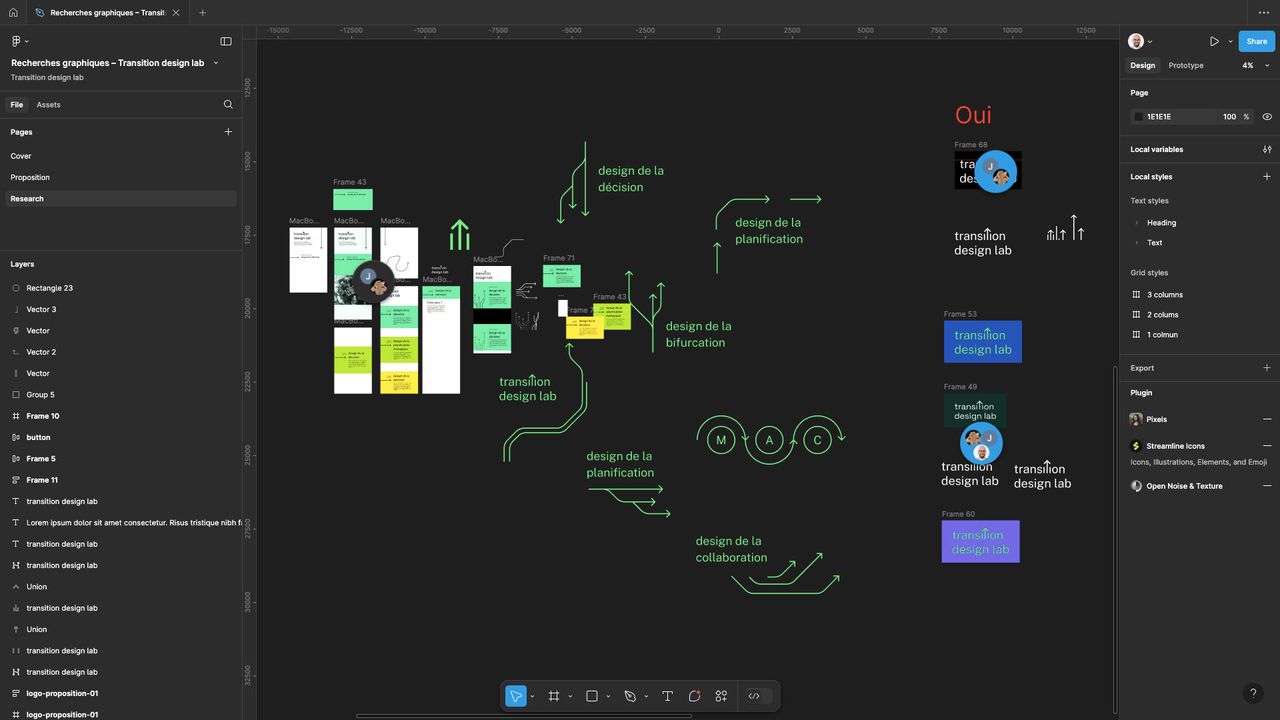The width and height of the screenshot is (1280, 720).
Task: Add a new page
Action: (228, 132)
